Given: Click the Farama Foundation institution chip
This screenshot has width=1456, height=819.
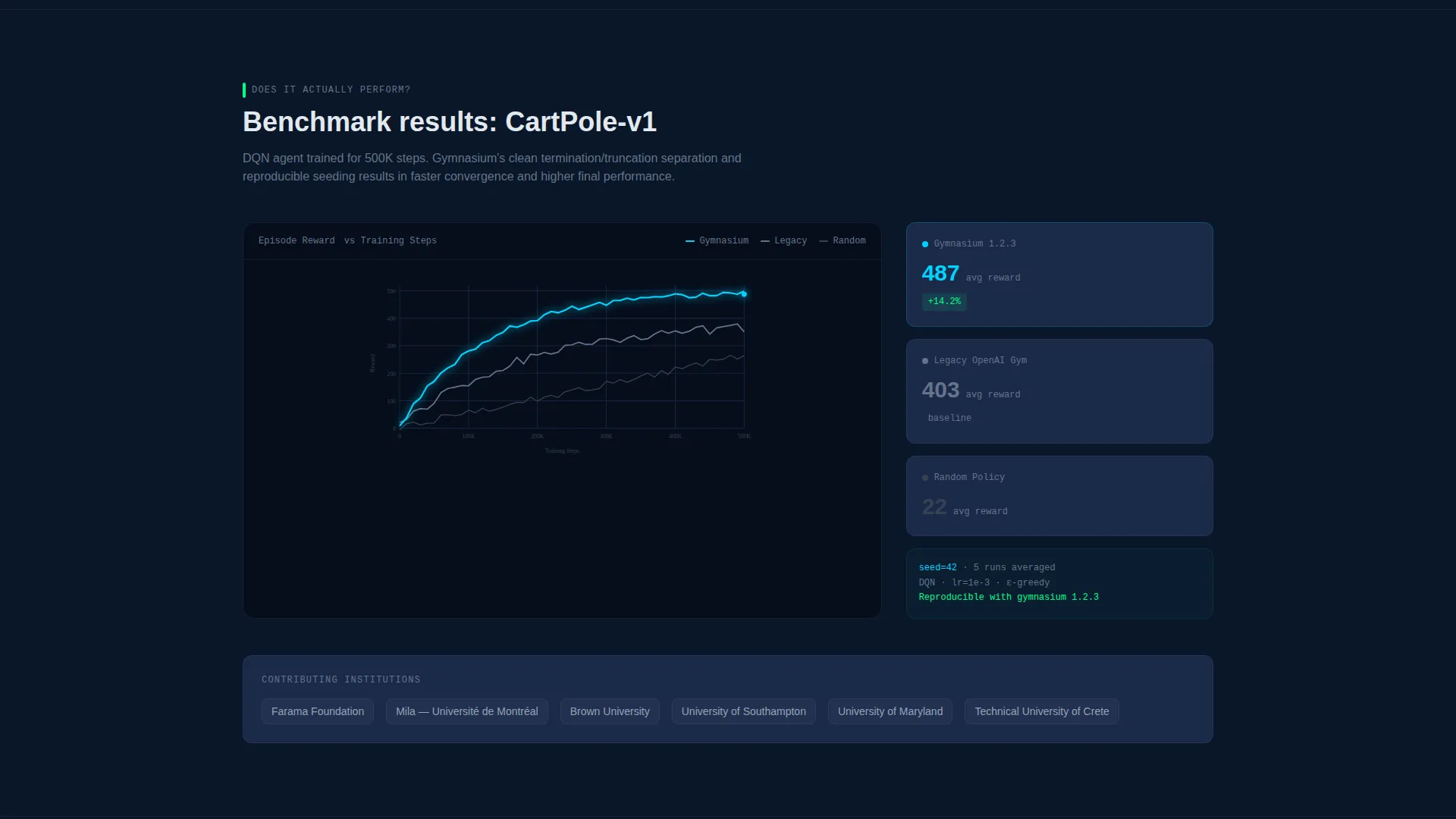Looking at the screenshot, I should 318,711.
